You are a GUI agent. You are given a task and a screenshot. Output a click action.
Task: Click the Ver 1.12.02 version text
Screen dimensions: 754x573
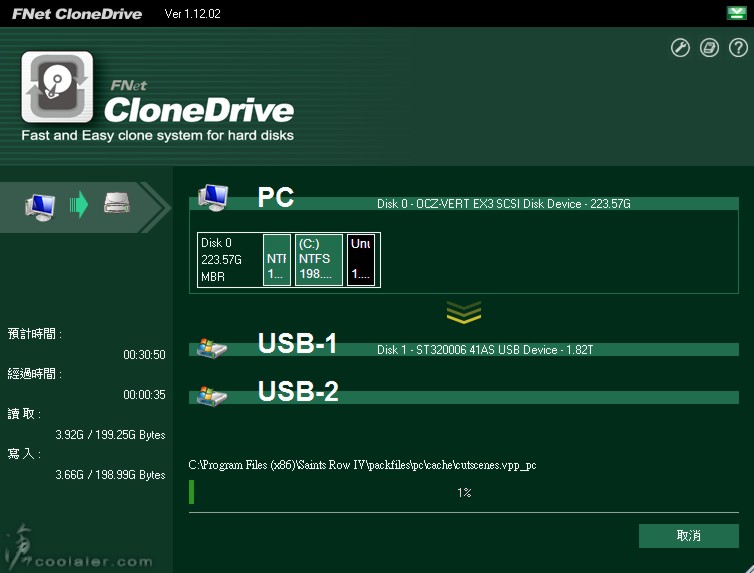point(192,13)
